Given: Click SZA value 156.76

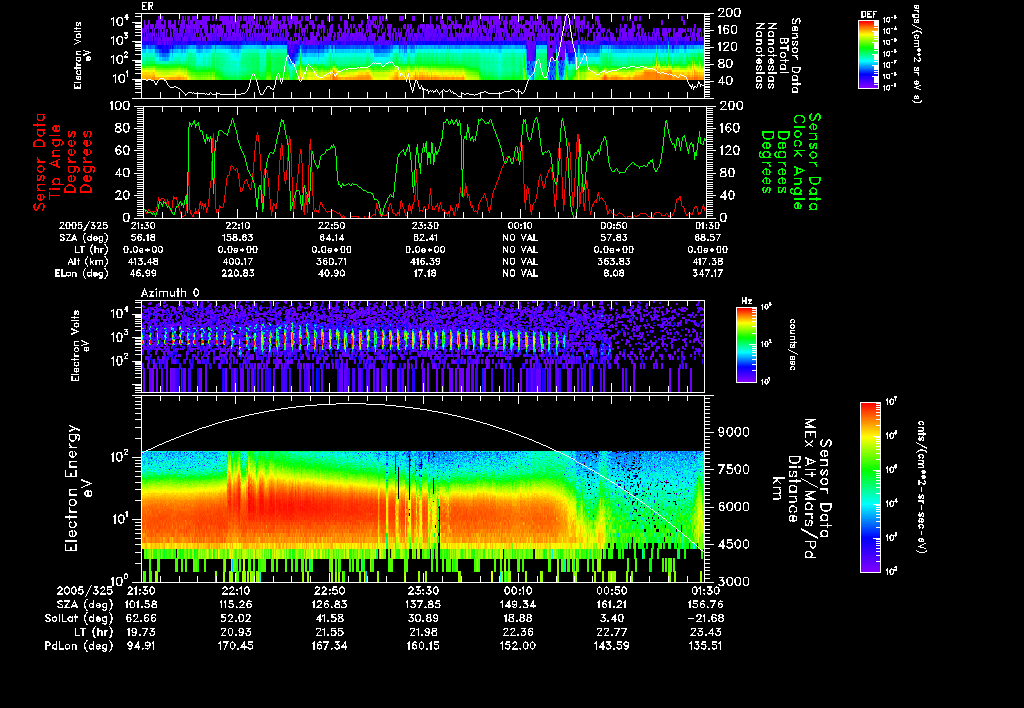Looking at the screenshot, I should 705,605.
